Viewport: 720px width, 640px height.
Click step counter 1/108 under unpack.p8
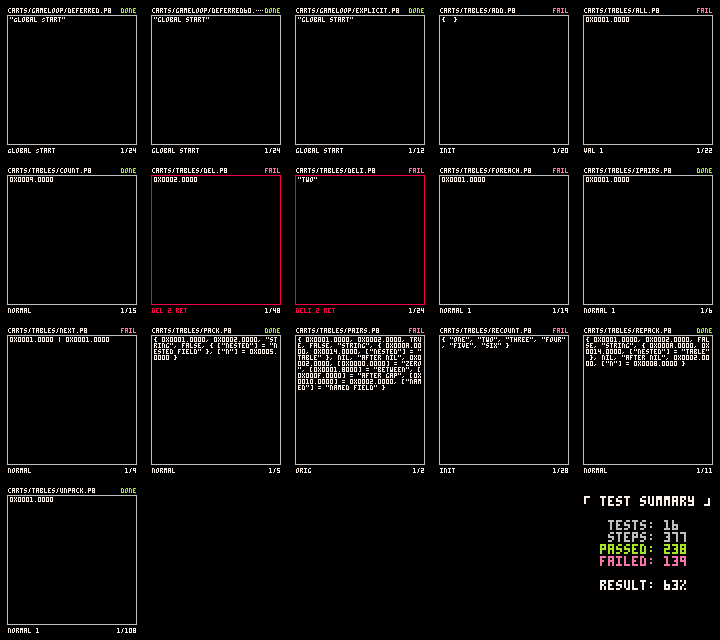127,631
